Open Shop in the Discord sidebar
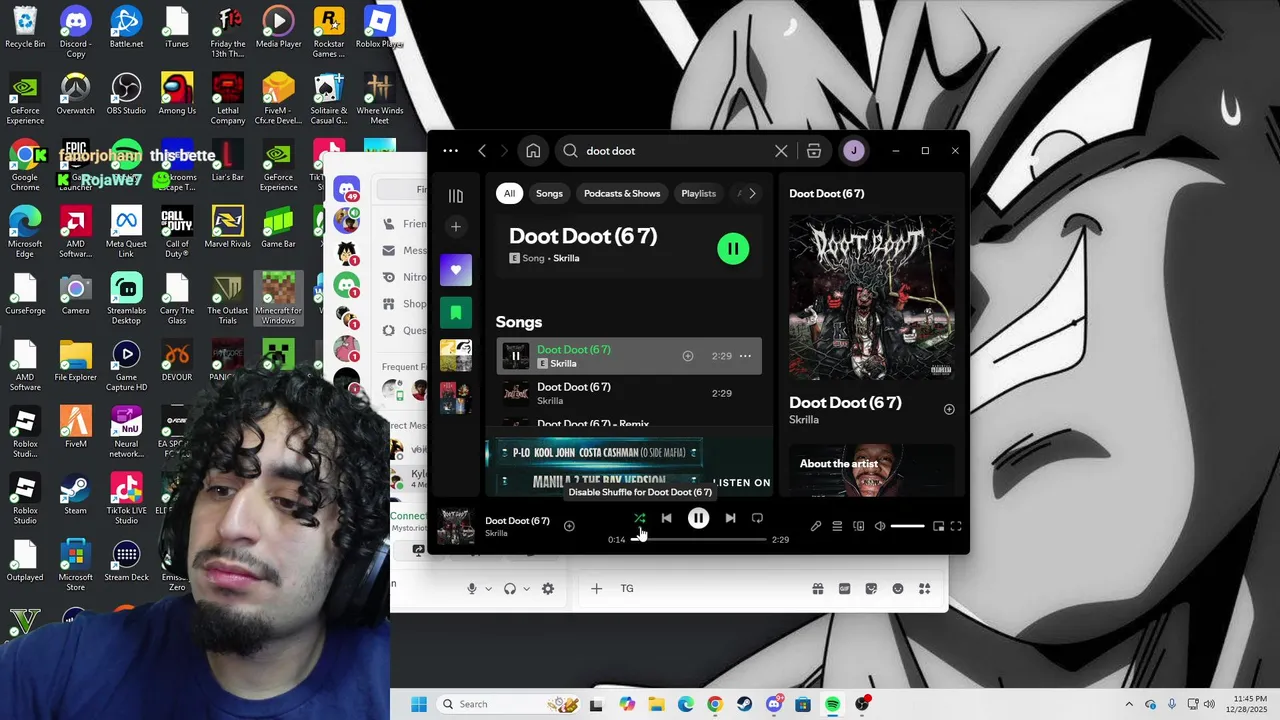 405,304
